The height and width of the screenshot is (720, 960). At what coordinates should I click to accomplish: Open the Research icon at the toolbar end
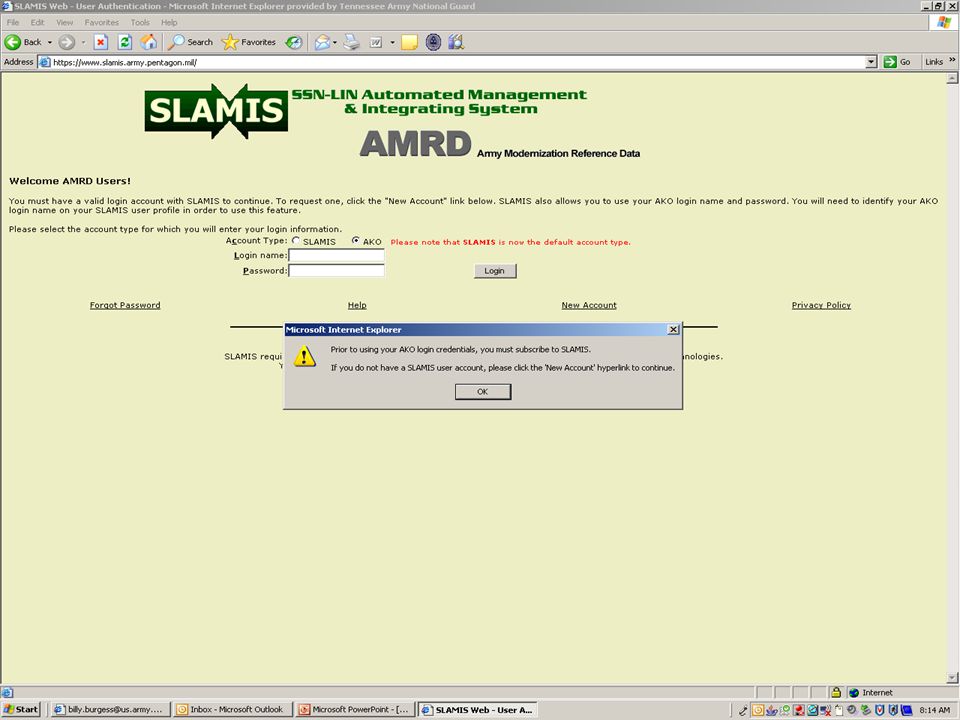[x=456, y=42]
